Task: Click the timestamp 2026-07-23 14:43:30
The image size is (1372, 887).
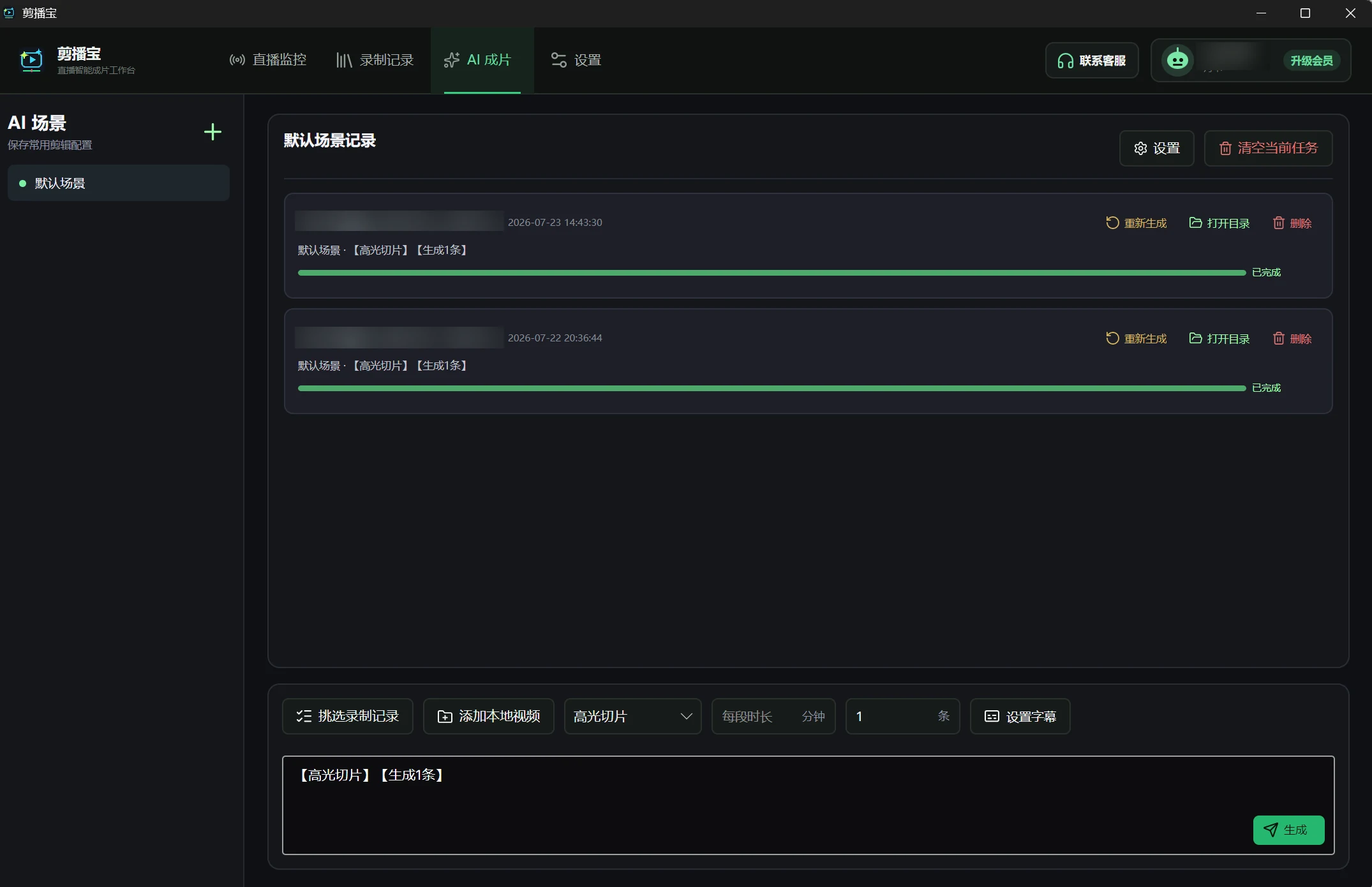Action: point(555,222)
